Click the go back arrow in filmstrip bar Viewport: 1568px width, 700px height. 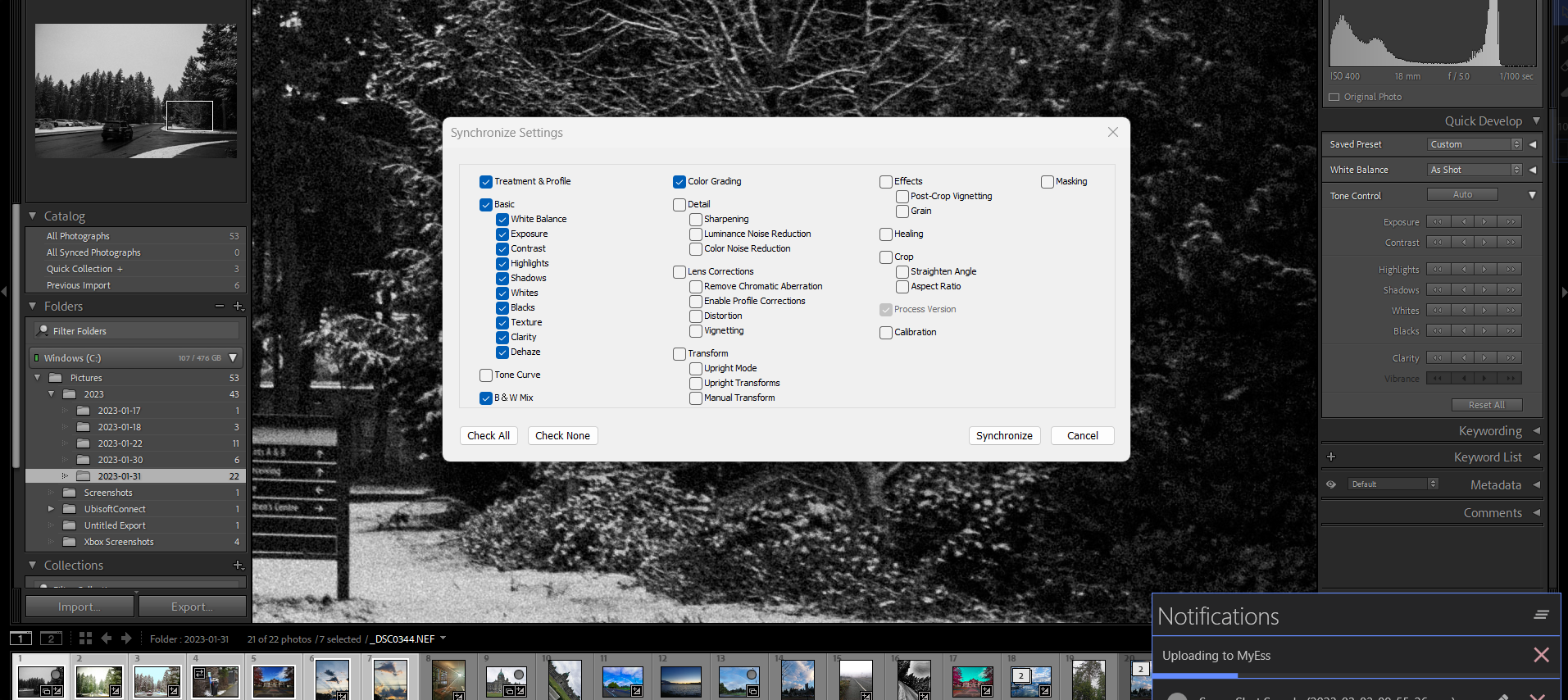coord(107,639)
